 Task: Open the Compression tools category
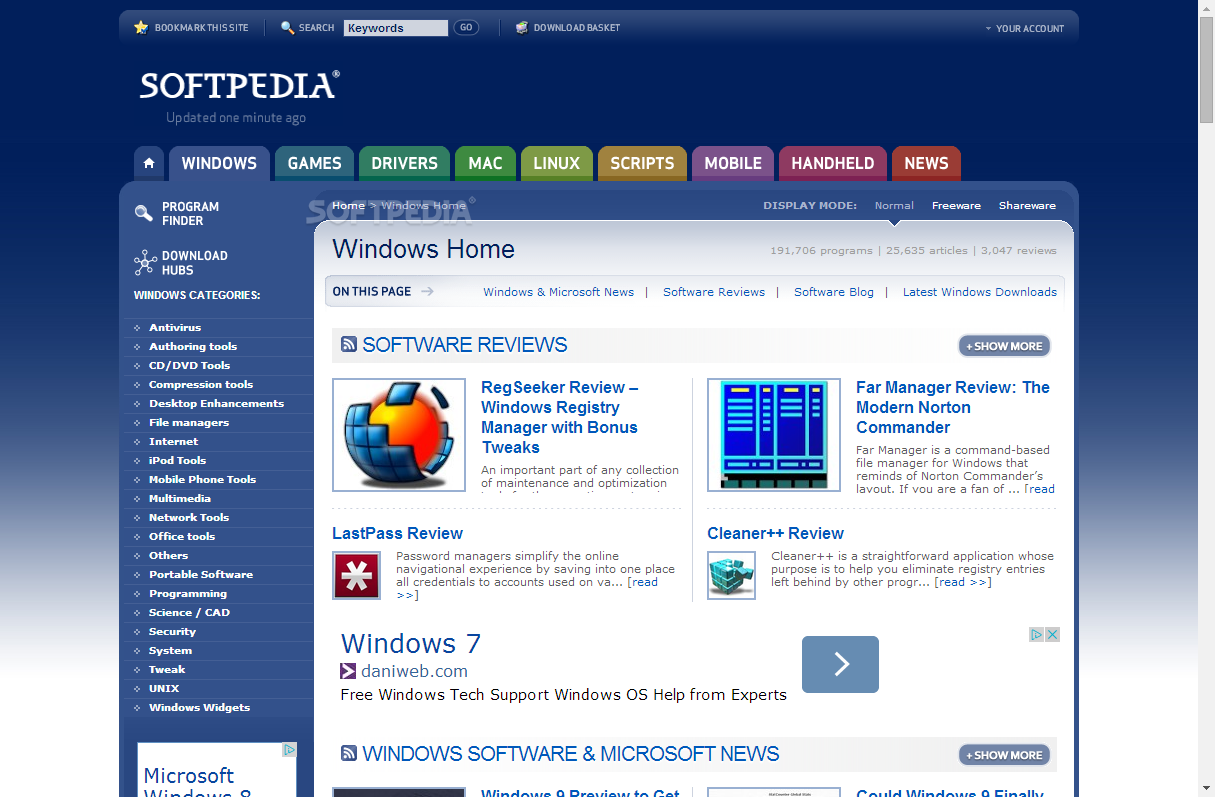point(201,384)
